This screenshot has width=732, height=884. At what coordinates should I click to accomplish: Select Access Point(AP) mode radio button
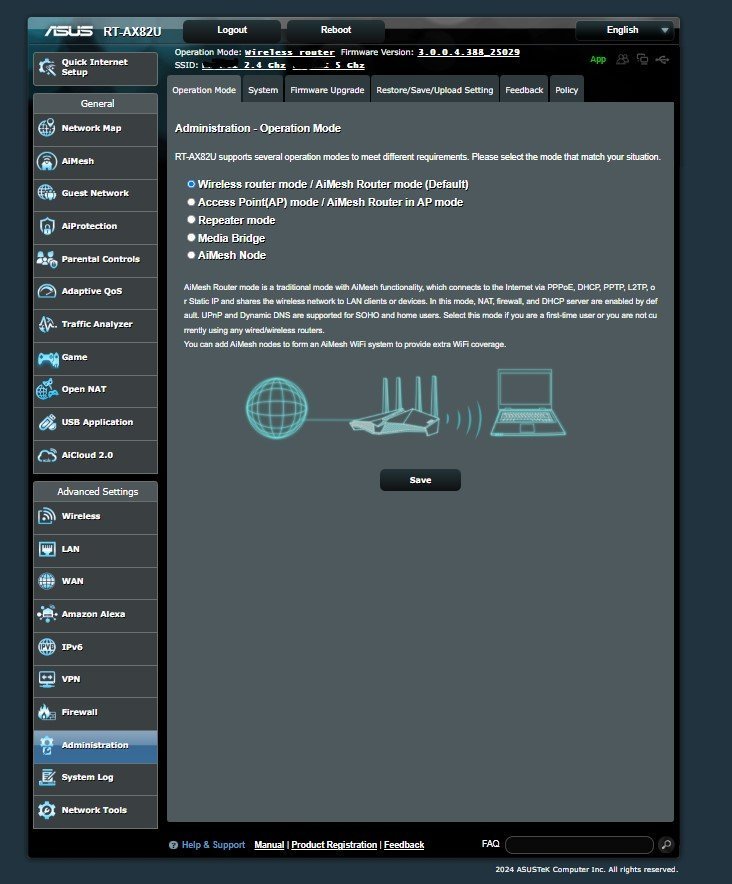tap(191, 202)
